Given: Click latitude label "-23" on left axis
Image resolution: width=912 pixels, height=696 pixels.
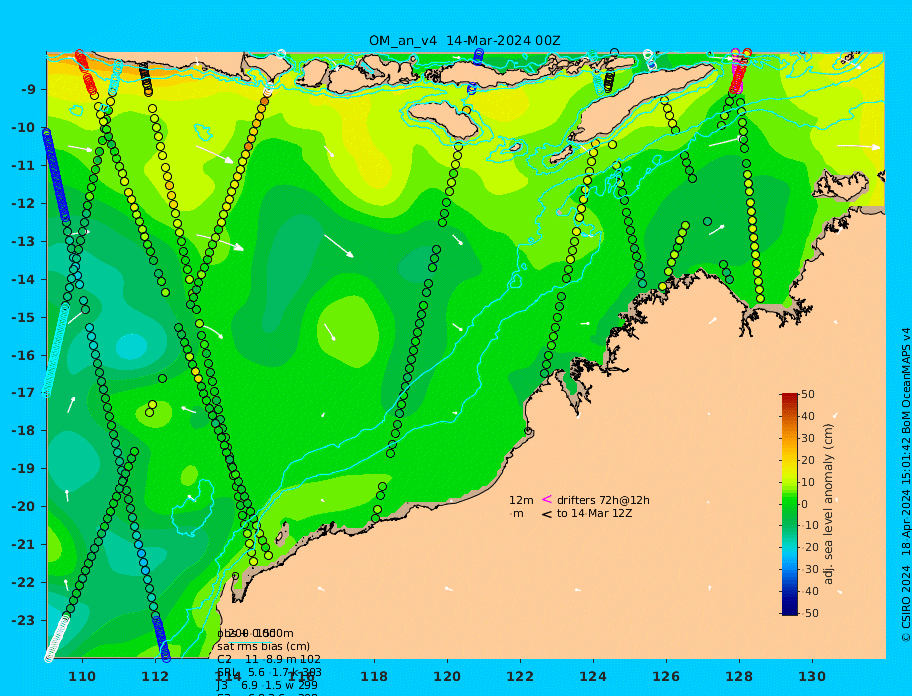Looking at the screenshot, I should (23, 620).
